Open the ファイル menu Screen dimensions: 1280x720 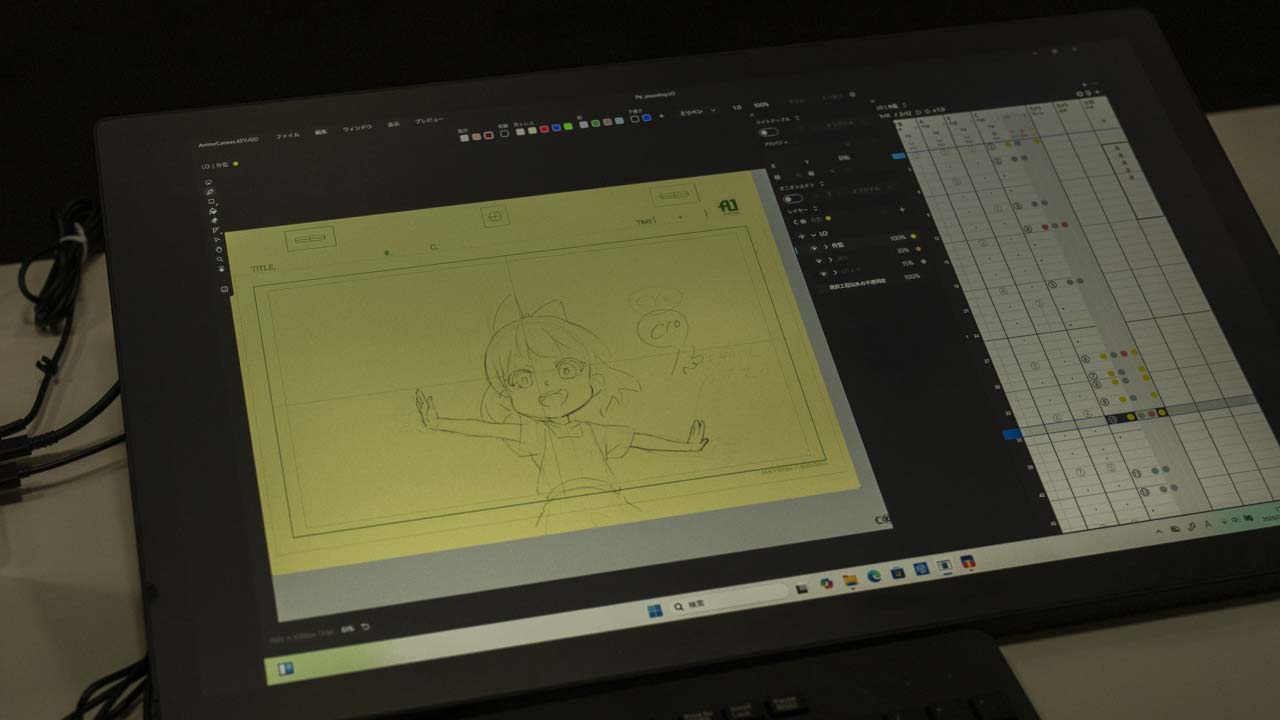click(287, 134)
